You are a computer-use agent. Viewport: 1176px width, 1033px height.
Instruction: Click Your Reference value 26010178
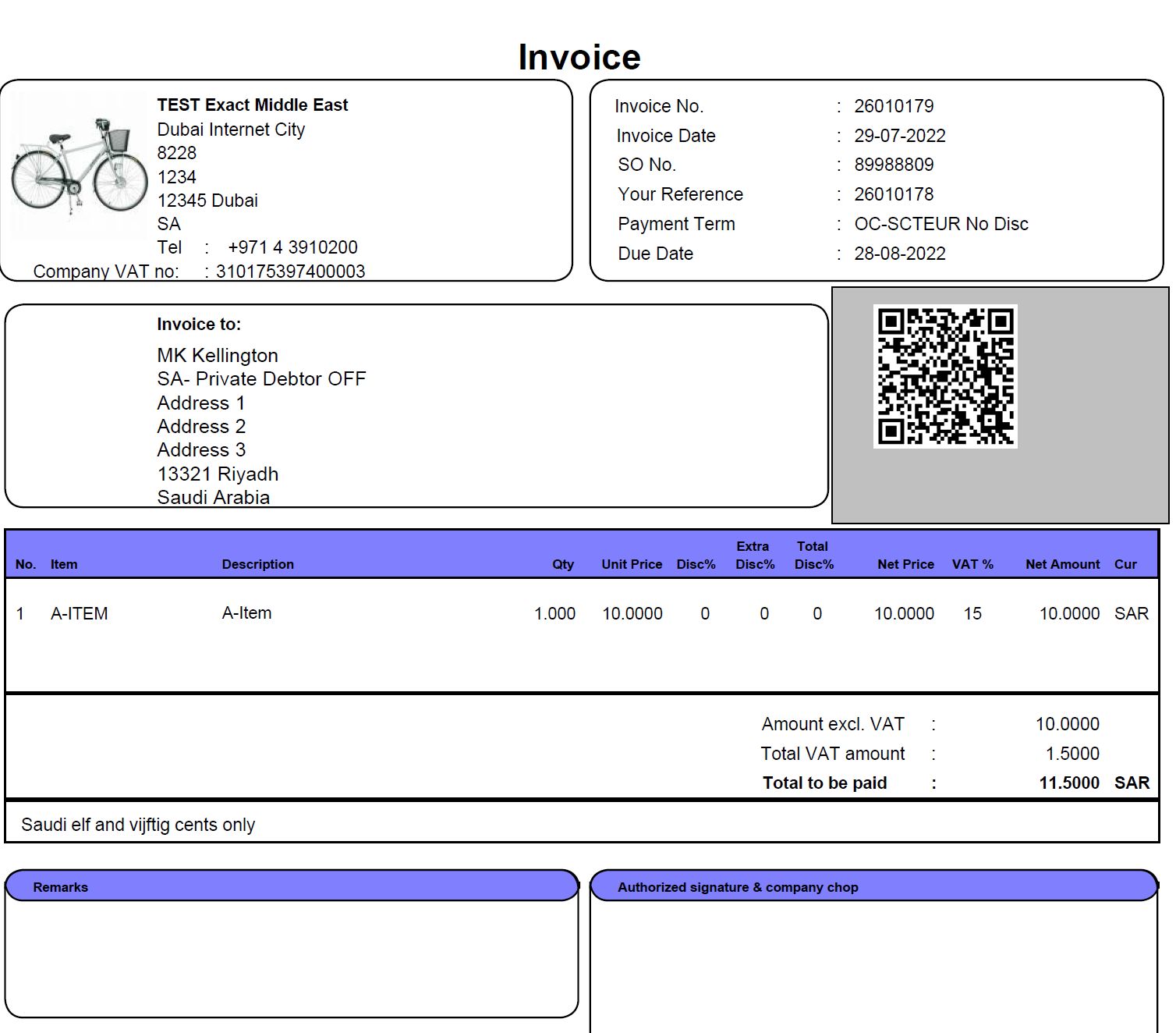(x=894, y=194)
